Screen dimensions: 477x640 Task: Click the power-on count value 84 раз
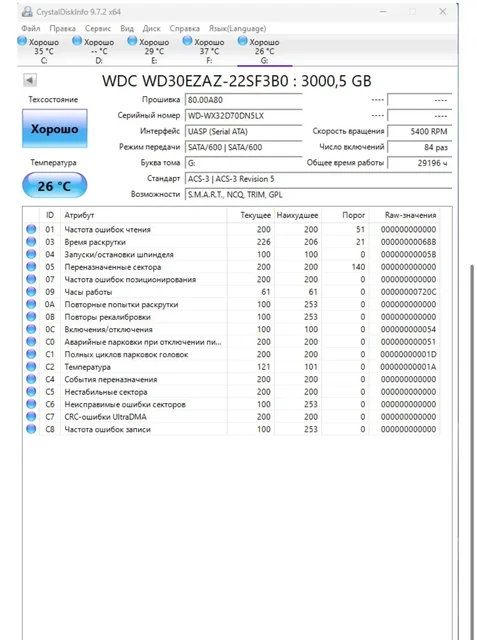(419, 147)
